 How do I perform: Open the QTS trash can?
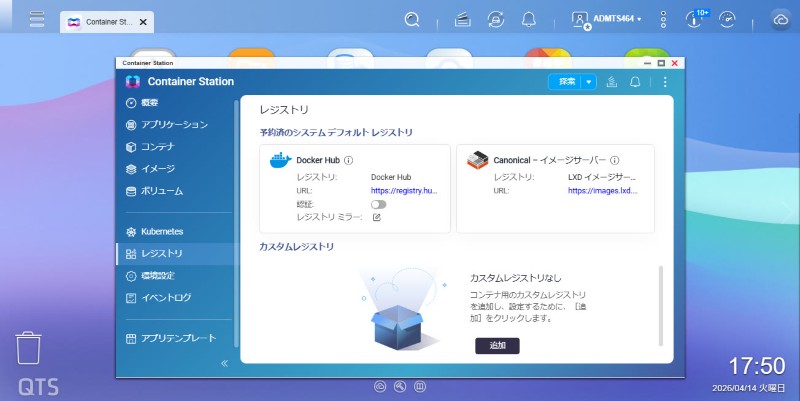[x=29, y=349]
